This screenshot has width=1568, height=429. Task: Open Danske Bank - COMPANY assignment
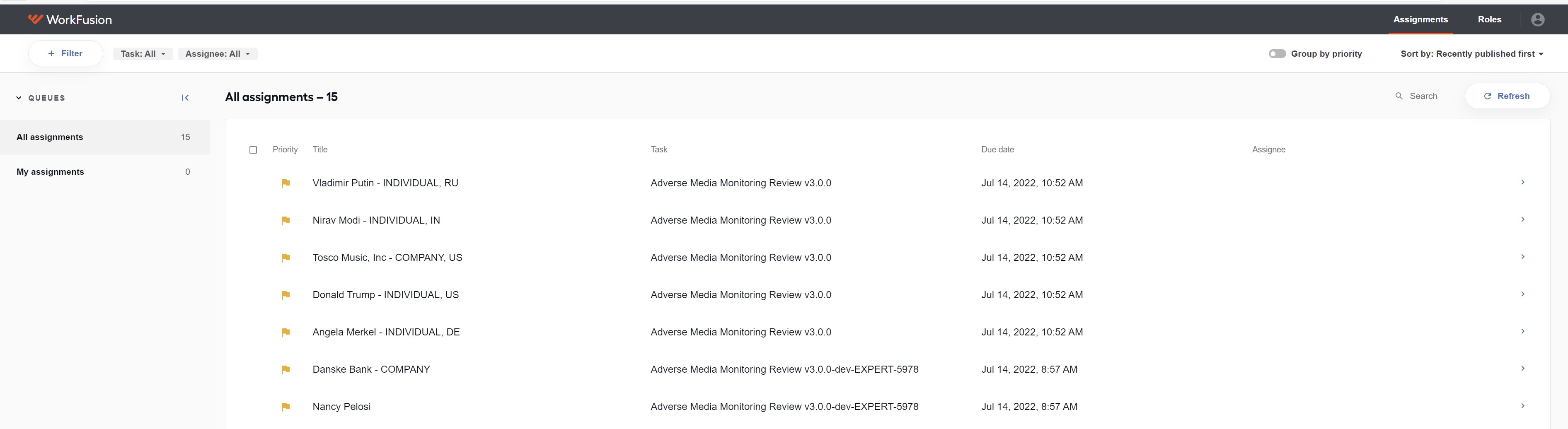click(371, 369)
